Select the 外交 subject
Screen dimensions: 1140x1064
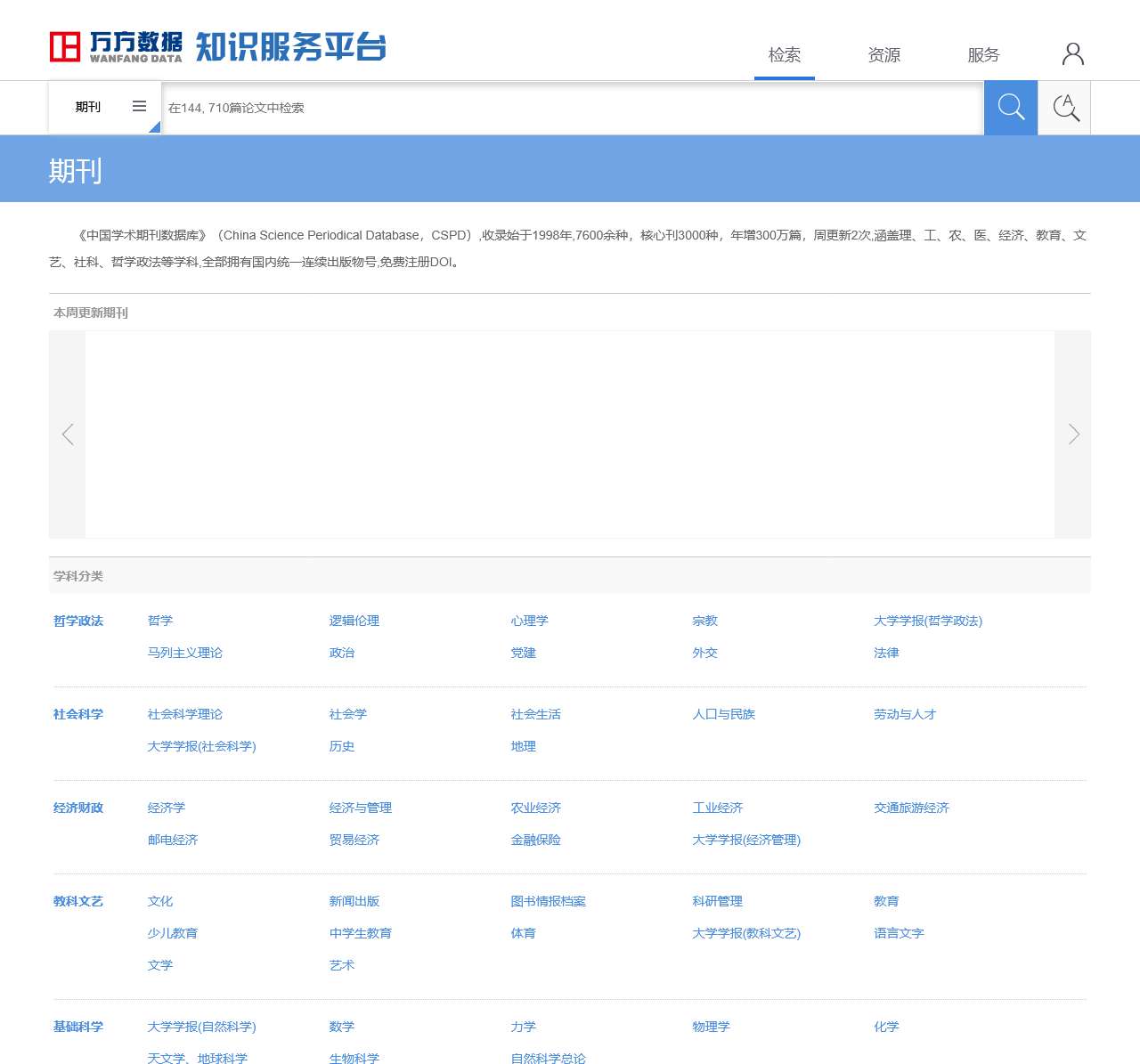(x=705, y=654)
